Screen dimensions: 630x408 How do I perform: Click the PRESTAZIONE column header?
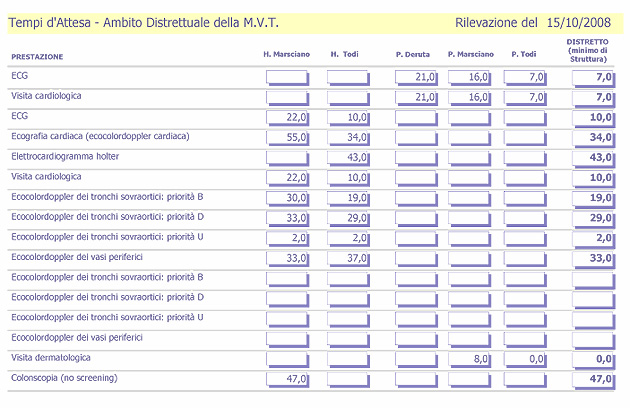tap(37, 57)
